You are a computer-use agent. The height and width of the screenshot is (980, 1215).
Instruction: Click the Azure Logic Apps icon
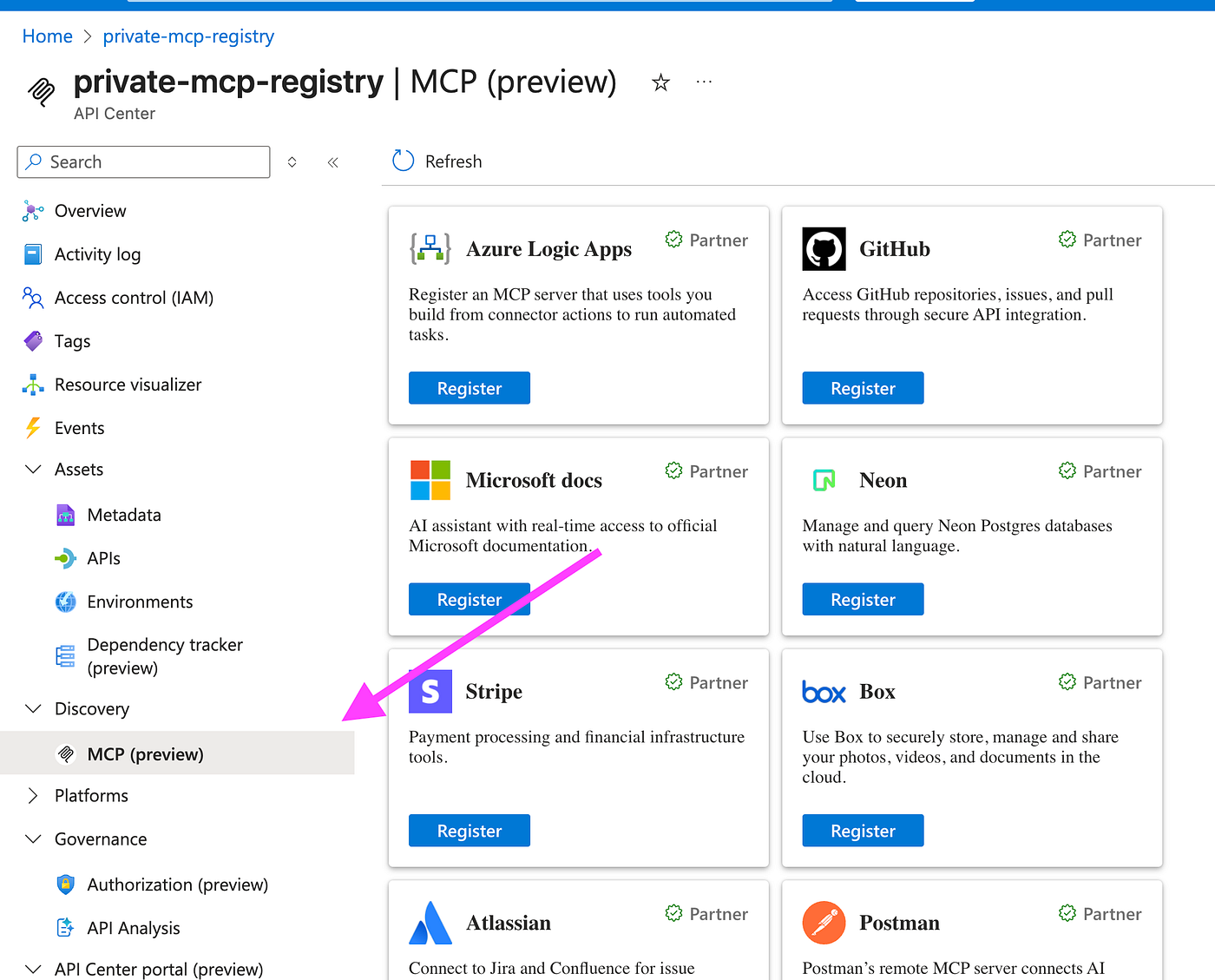click(430, 249)
